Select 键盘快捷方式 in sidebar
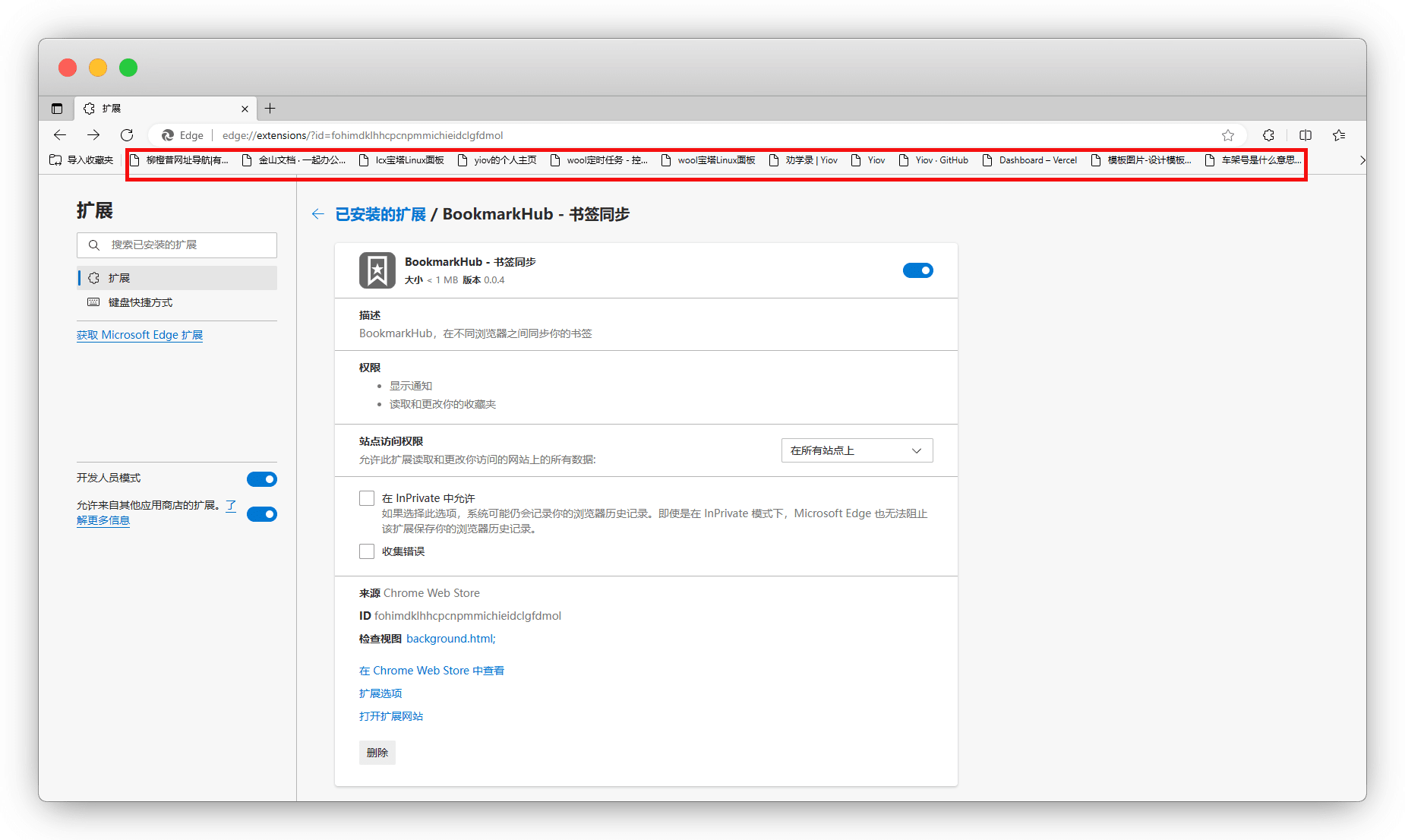Viewport: 1405px width, 840px height. coord(140,302)
